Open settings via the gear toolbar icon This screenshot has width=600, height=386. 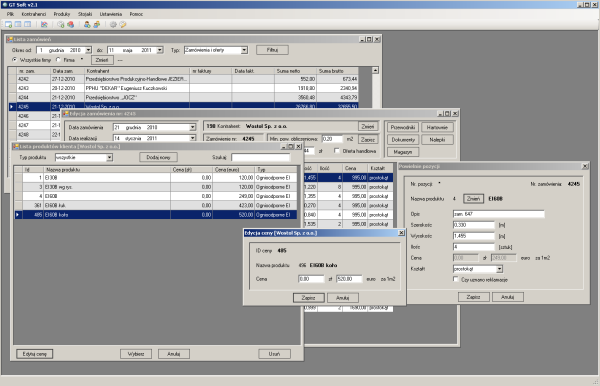(x=113, y=24)
